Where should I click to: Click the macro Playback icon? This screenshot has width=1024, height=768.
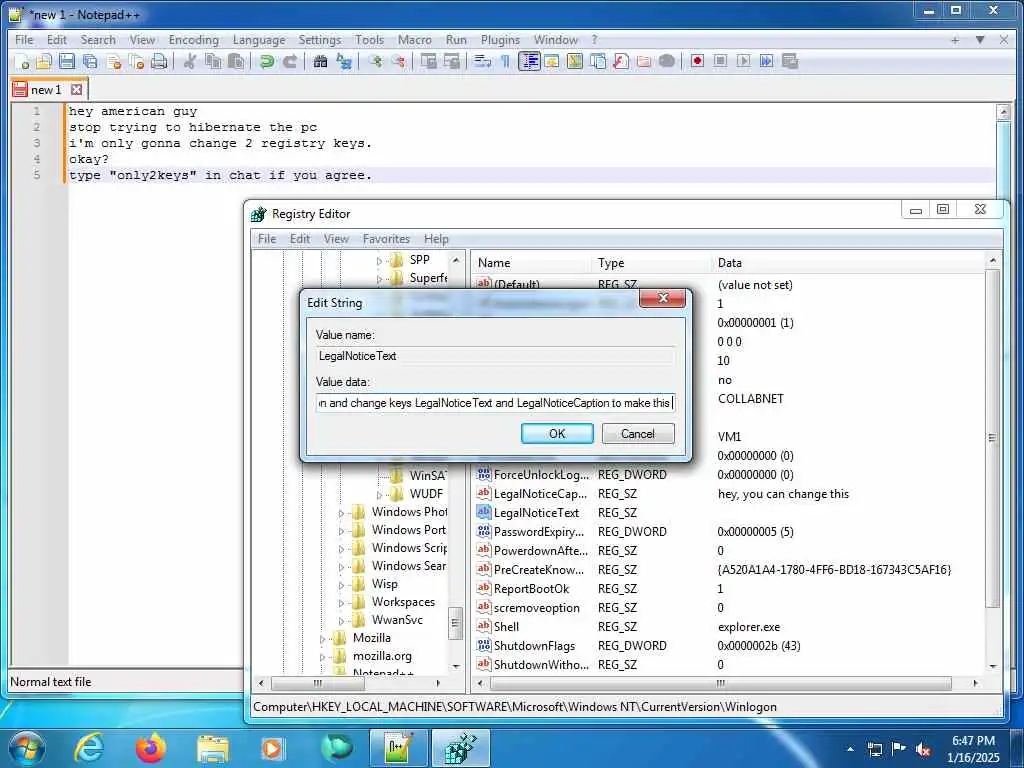point(743,61)
